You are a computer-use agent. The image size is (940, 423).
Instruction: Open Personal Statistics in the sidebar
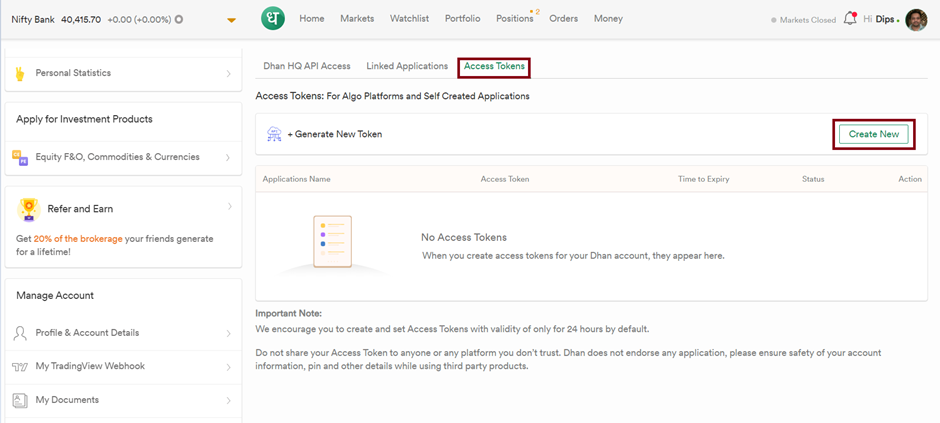(x=123, y=73)
